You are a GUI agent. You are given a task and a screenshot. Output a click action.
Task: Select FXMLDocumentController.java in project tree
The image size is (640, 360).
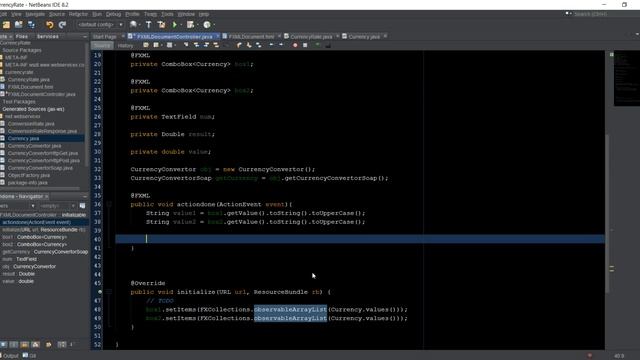pyautogui.click(x=41, y=94)
